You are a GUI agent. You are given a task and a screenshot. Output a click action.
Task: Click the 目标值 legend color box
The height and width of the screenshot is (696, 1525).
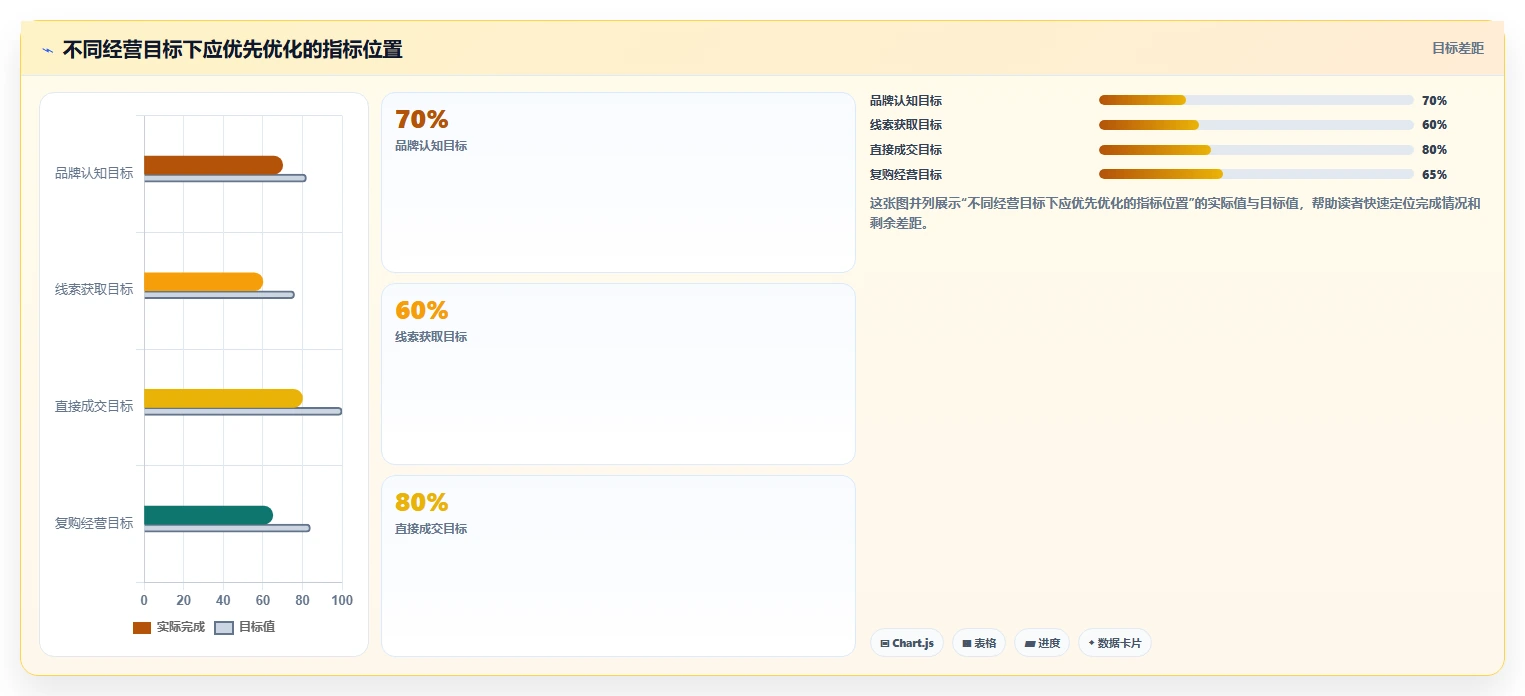224,628
